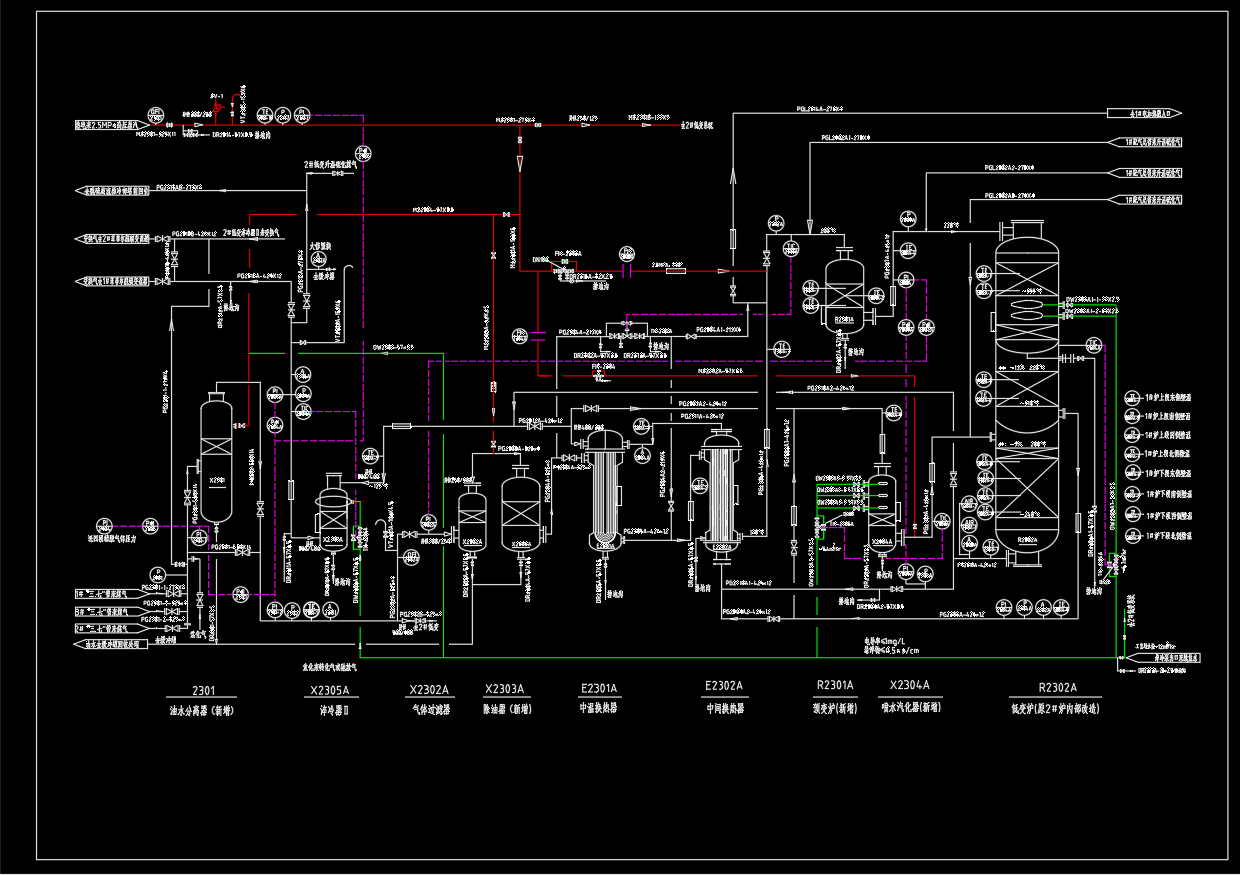Click the R2302A equipment title label
Image resolution: width=1240 pixels, height=875 pixels.
tap(1058, 687)
